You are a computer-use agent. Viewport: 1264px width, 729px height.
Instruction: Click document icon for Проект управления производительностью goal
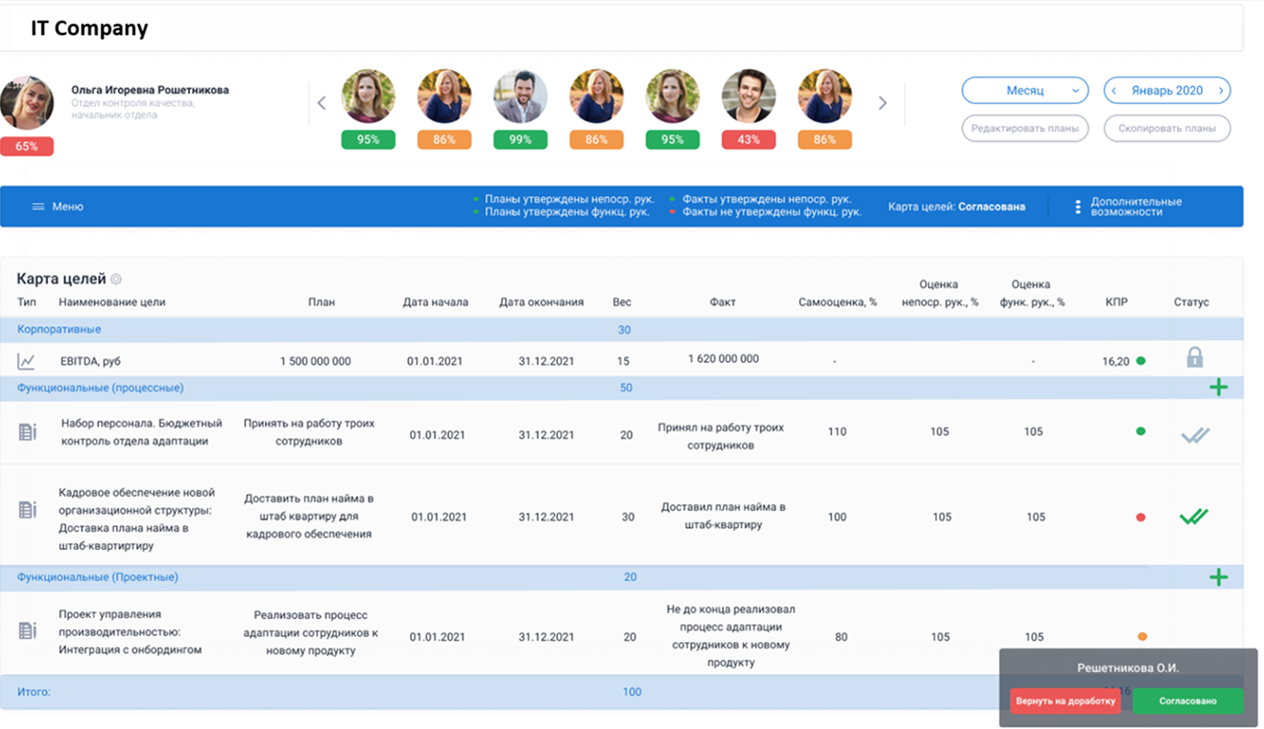(x=28, y=631)
